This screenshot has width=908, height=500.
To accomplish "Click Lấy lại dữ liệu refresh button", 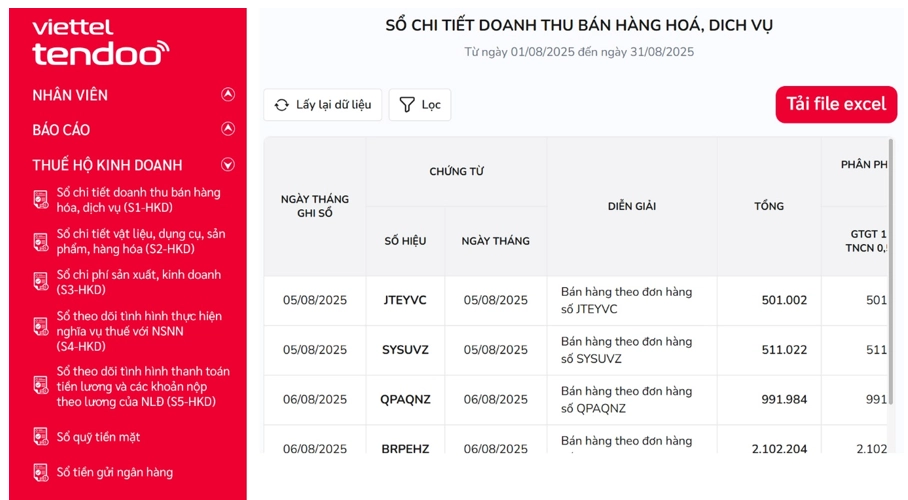I will click(322, 105).
